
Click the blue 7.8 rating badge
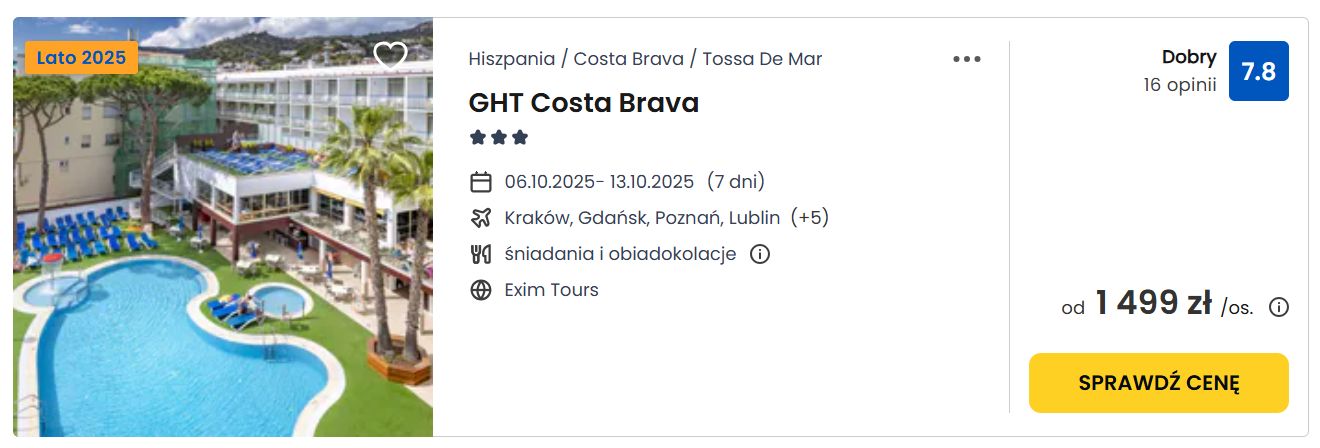[x=1258, y=71]
